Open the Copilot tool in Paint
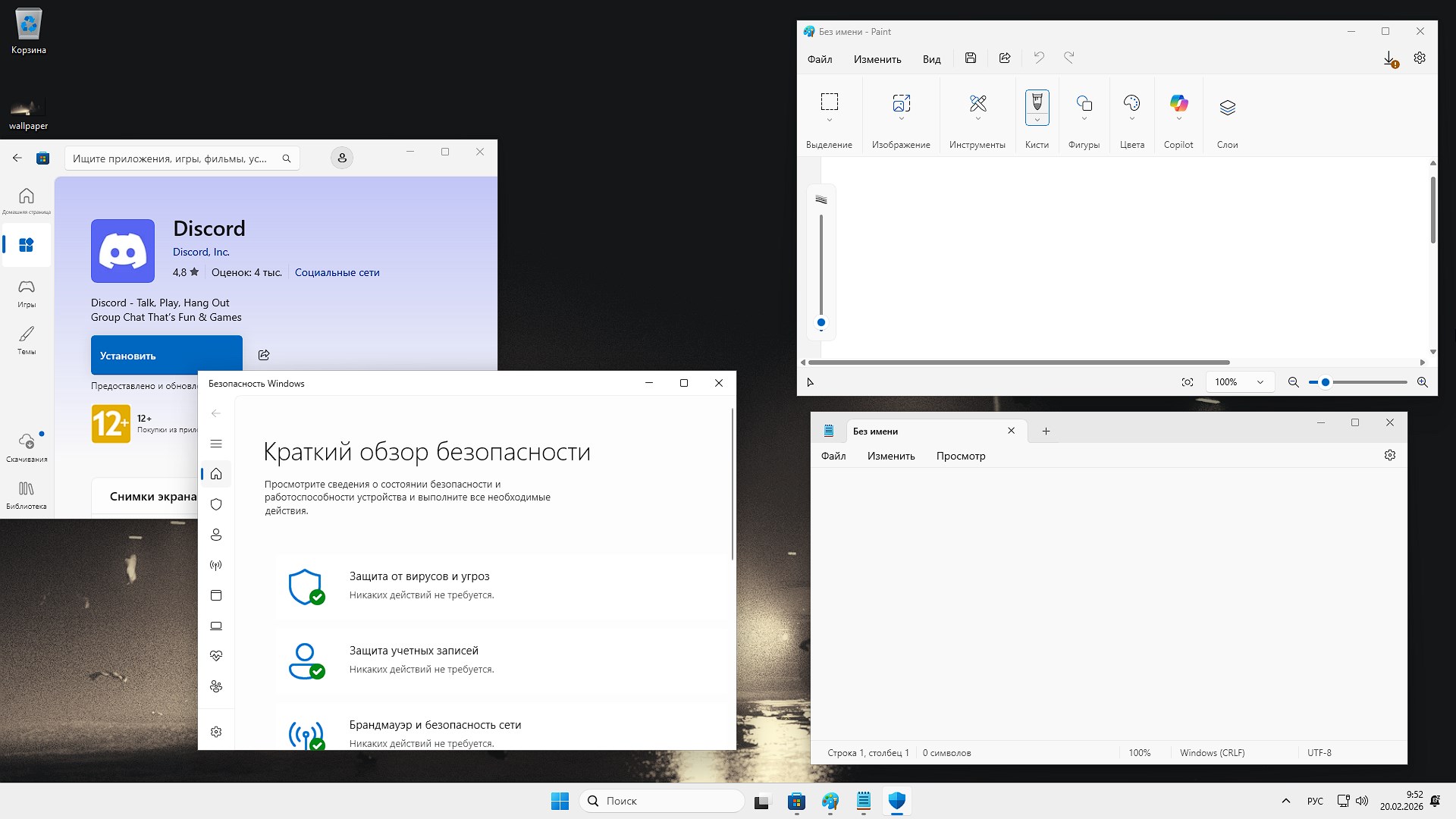The height and width of the screenshot is (819, 1456). [1178, 104]
